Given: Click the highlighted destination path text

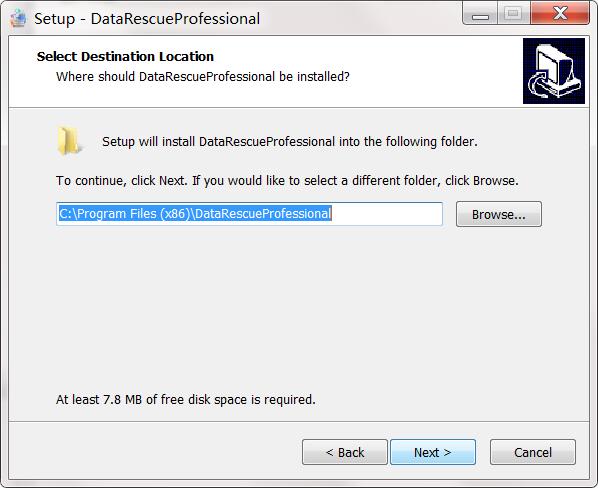Looking at the screenshot, I should tap(195, 214).
